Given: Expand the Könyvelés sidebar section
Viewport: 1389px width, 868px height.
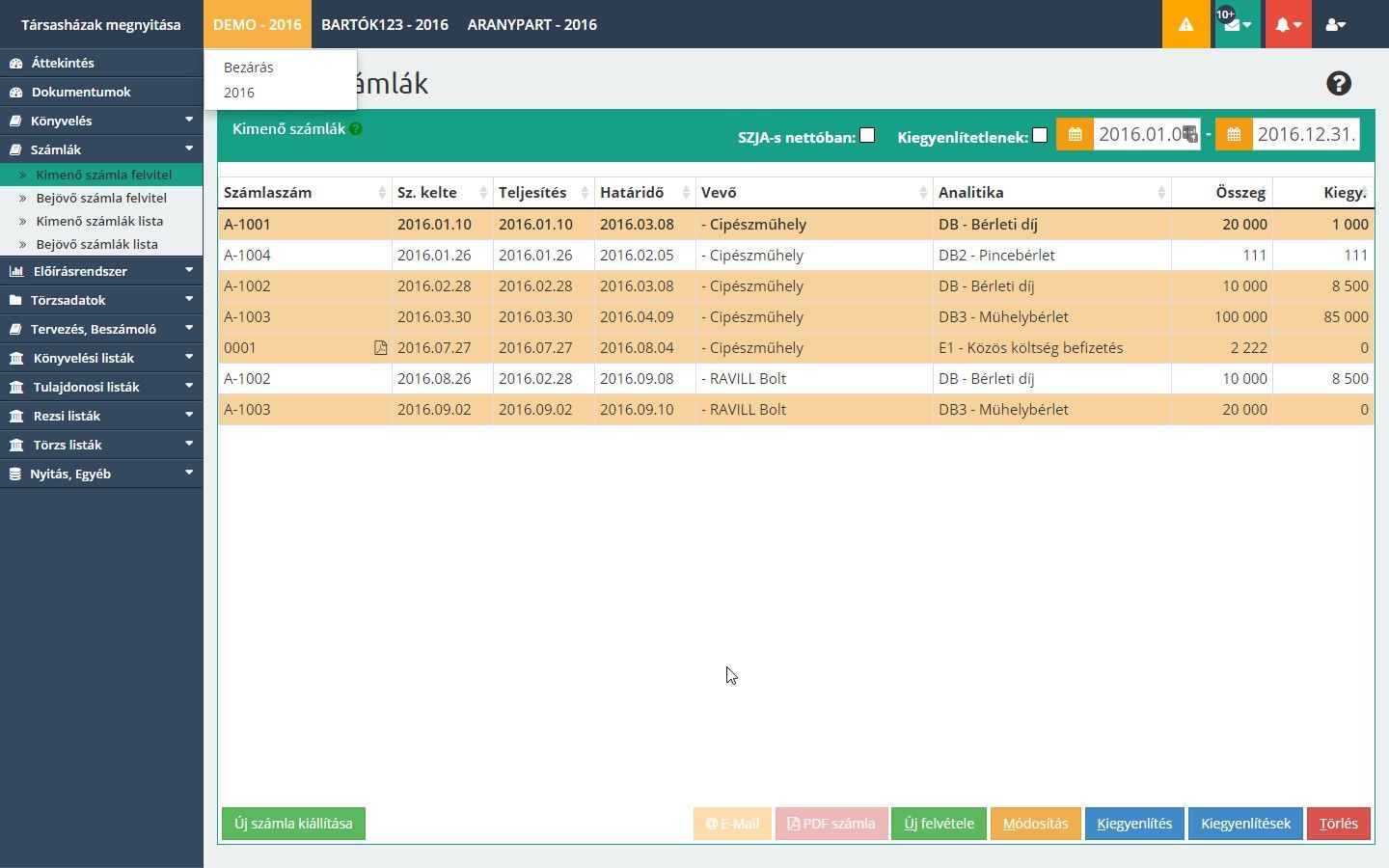Looking at the screenshot, I should (101, 121).
